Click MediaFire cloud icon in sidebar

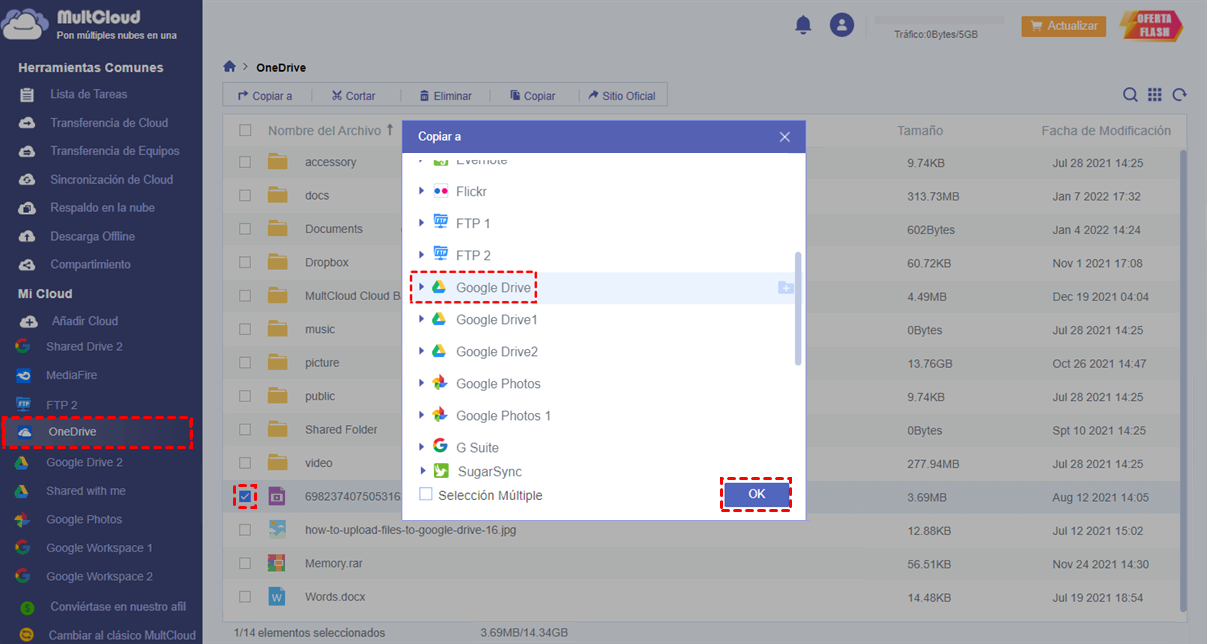[24, 376]
